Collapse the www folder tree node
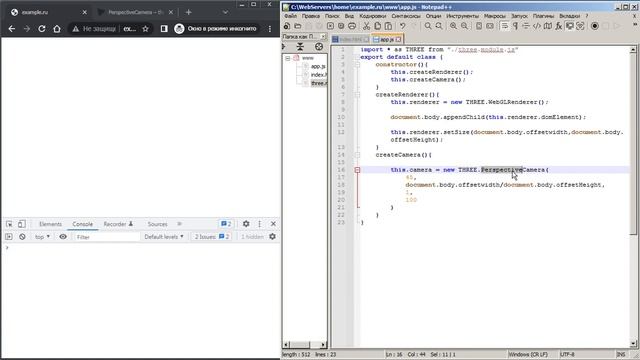 coord(288,58)
